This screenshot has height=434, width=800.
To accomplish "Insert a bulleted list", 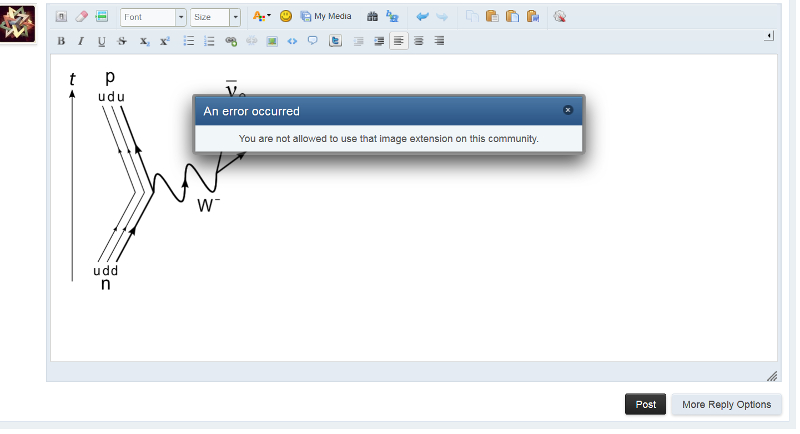I will tap(189, 41).
